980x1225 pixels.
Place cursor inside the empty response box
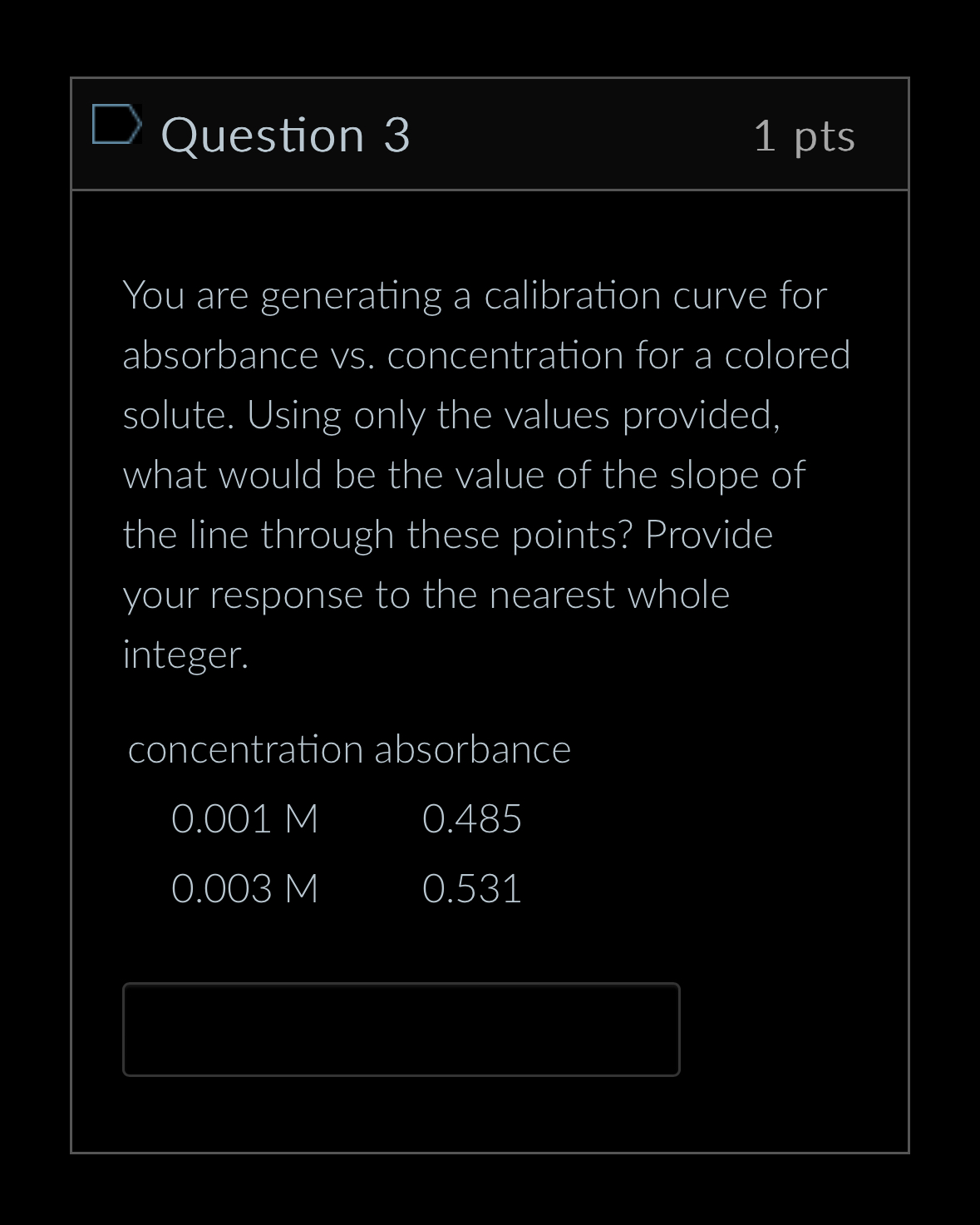(401, 1030)
